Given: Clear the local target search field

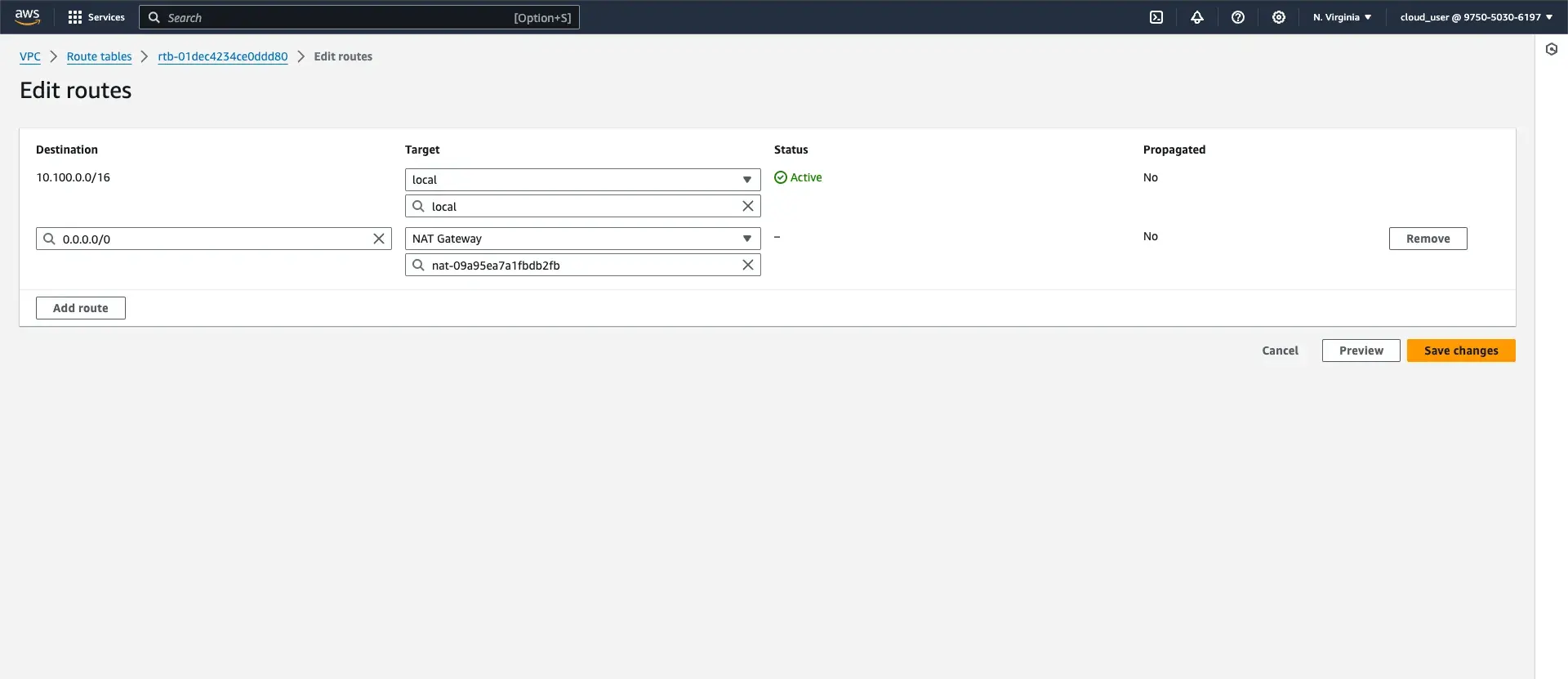Looking at the screenshot, I should (748, 206).
